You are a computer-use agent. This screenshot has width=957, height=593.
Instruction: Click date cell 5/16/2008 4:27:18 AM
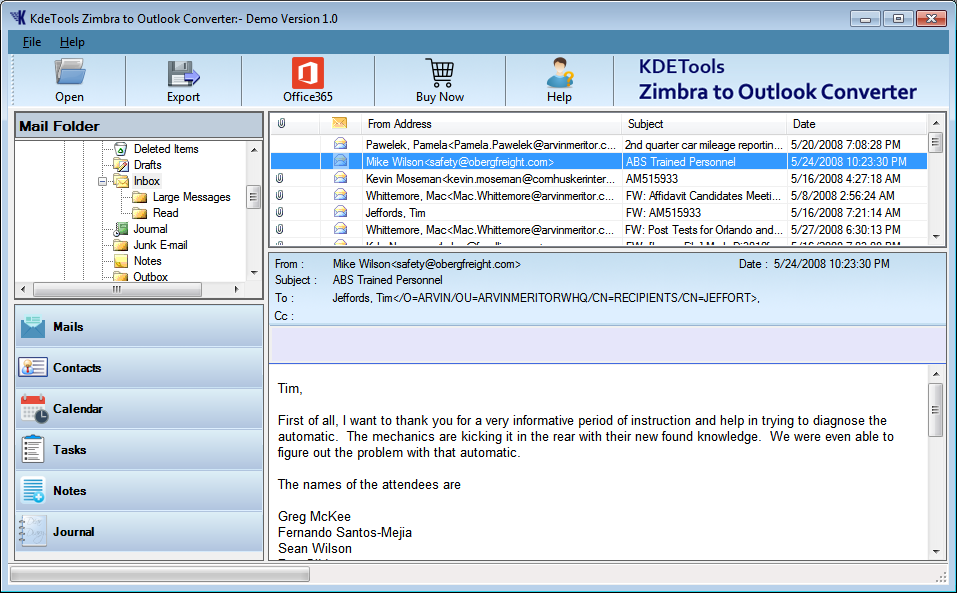[845, 179]
